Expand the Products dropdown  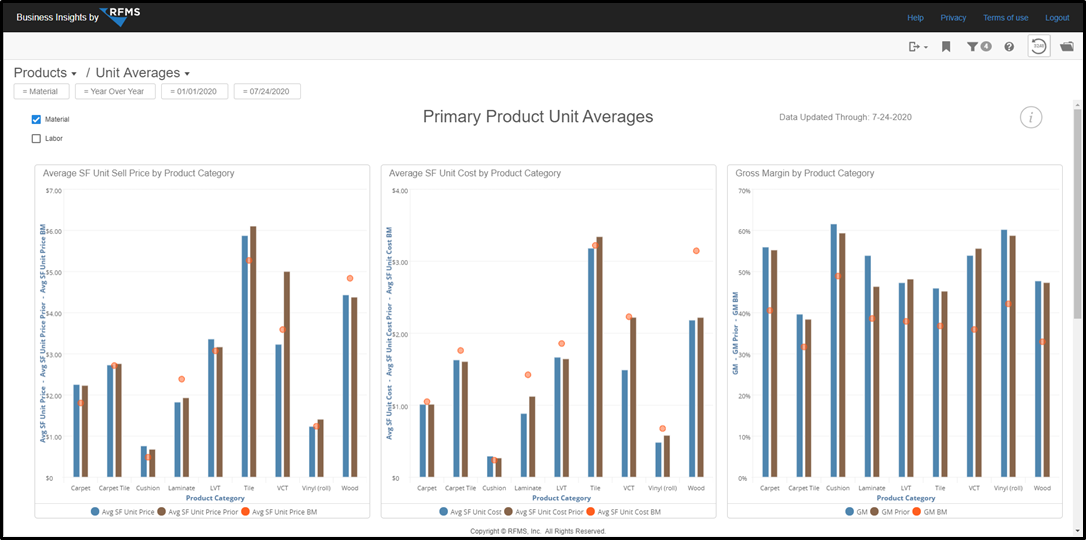pyautogui.click(x=45, y=73)
